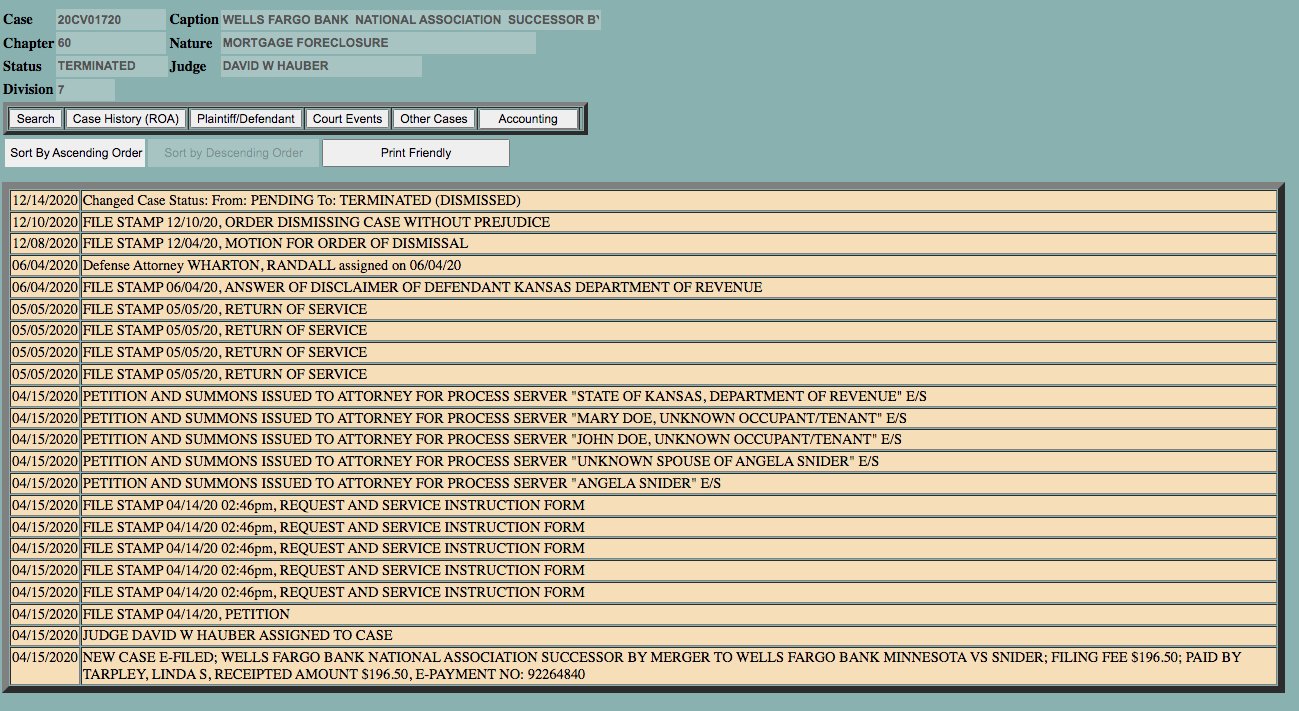Click the summons entry for Mary Doe
This screenshot has width=1299, height=711.
(x=679, y=418)
